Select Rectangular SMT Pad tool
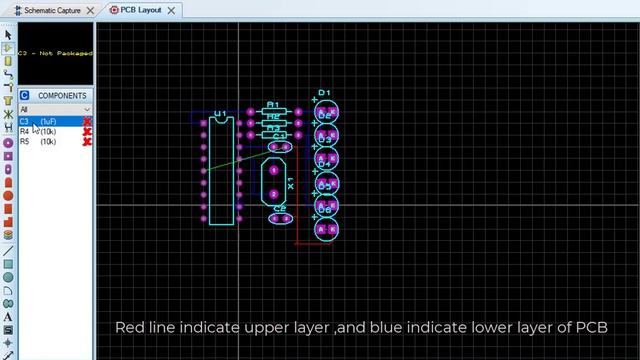 8,209
